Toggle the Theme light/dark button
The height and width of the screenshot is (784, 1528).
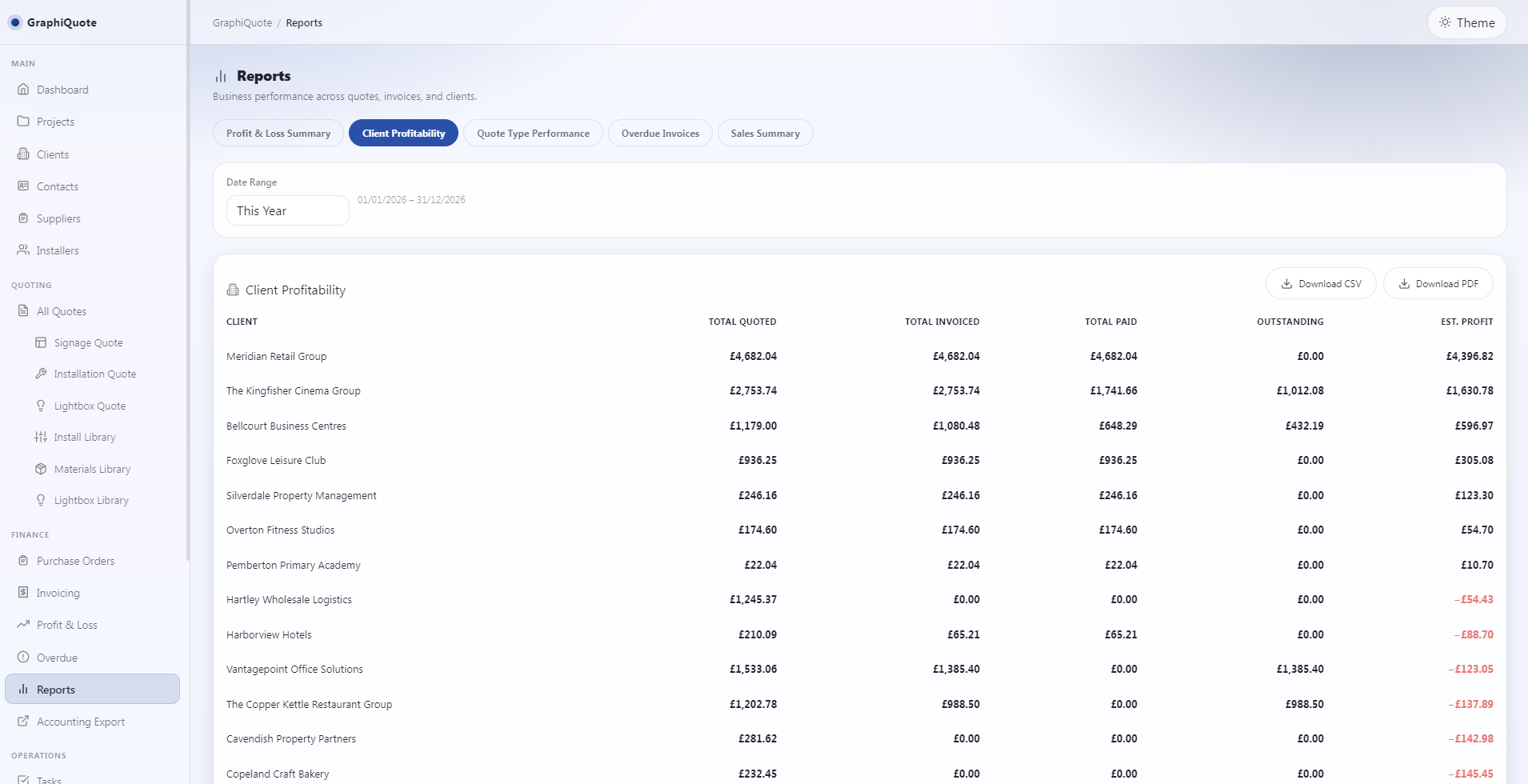coord(1466,22)
